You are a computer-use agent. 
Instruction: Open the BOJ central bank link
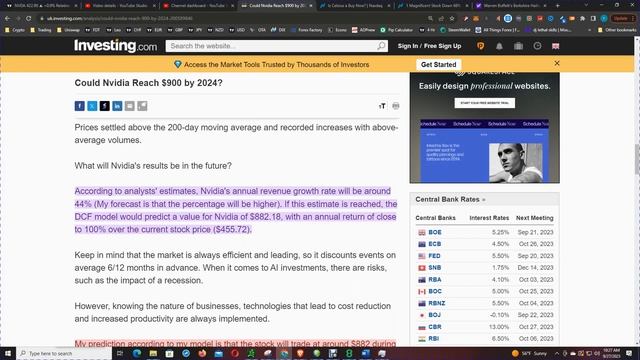434,315
